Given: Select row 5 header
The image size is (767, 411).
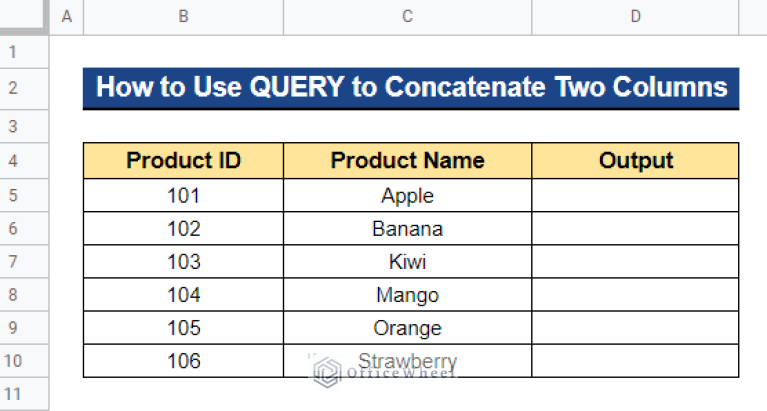Looking at the screenshot, I should [x=24, y=195].
